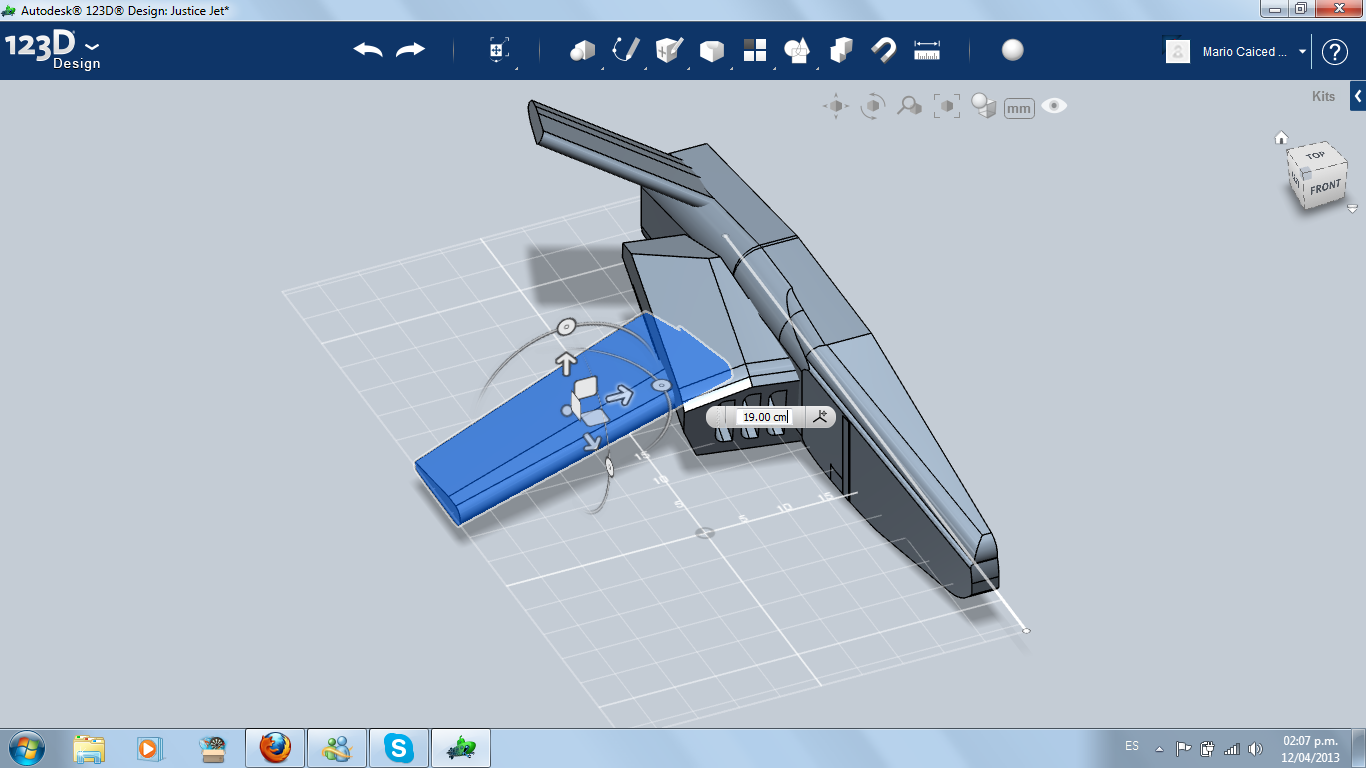Show hidden system tray icons
Viewport: 1366px width, 768px height.
1159,748
